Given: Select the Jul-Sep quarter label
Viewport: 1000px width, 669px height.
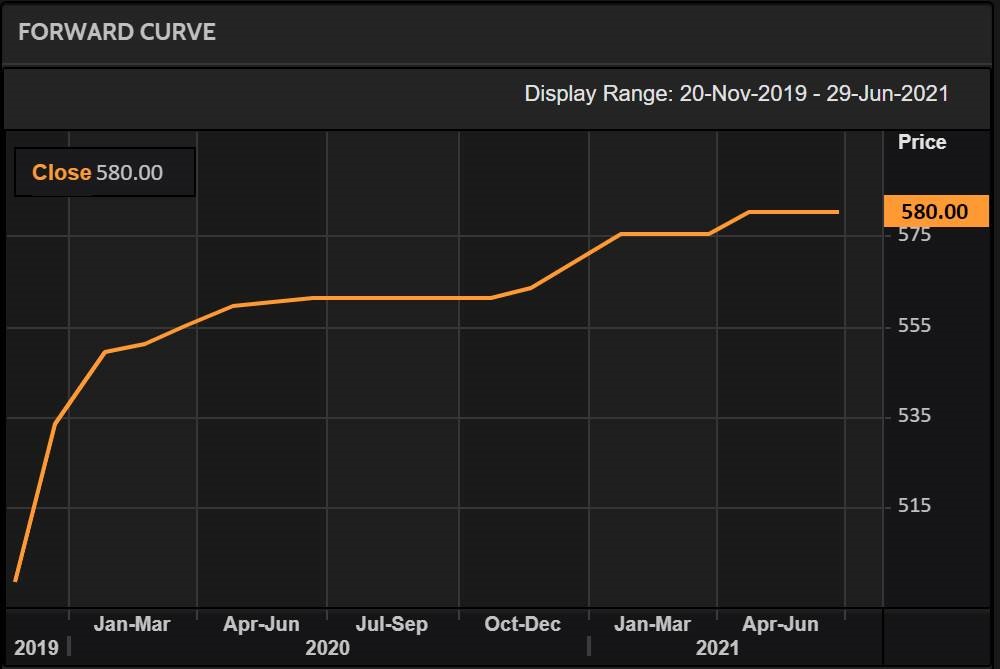Looking at the screenshot, I should (391, 624).
